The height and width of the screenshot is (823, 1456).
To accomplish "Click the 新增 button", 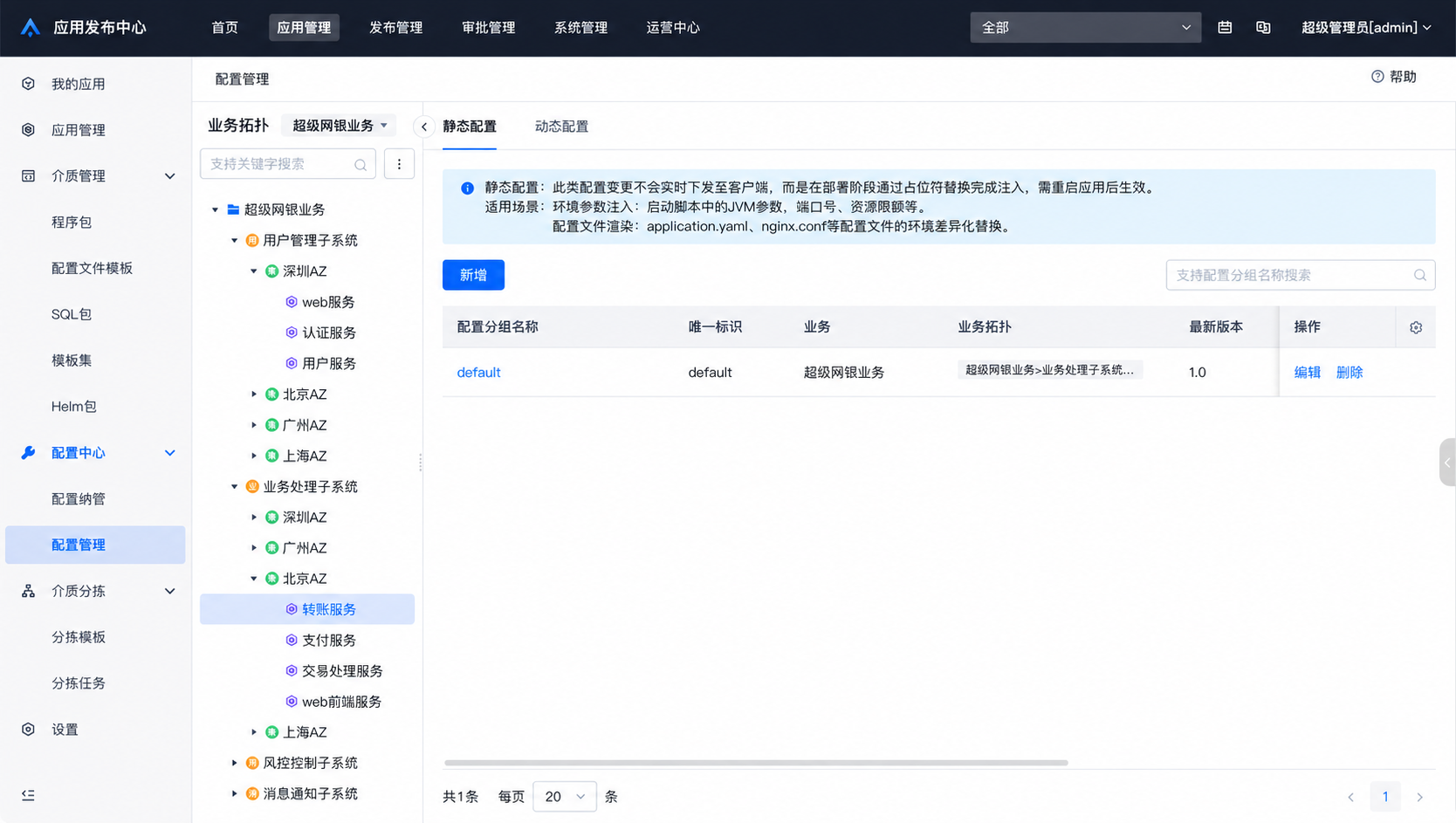I will click(x=473, y=275).
